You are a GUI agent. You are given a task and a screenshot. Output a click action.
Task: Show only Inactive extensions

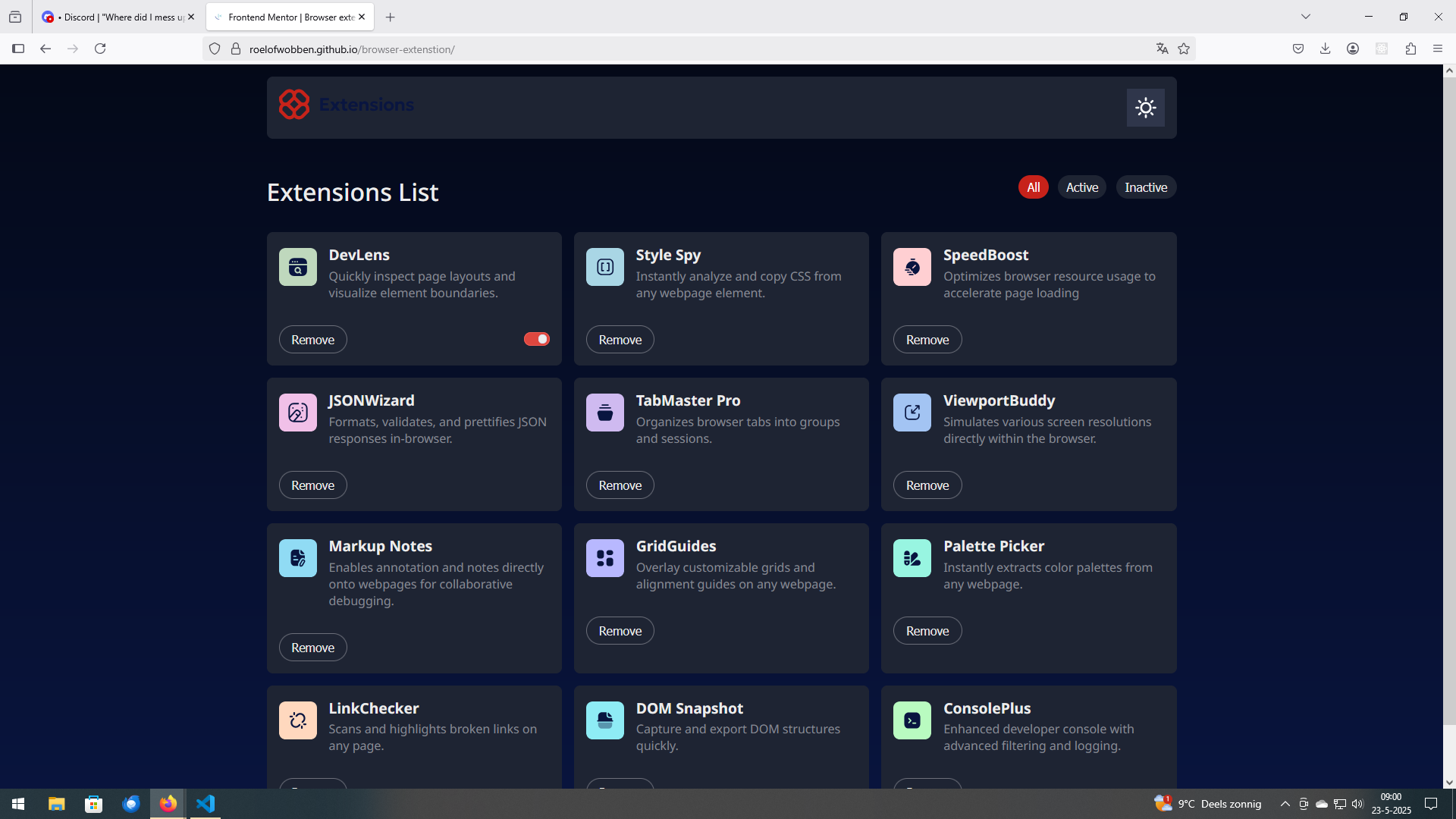coord(1145,187)
